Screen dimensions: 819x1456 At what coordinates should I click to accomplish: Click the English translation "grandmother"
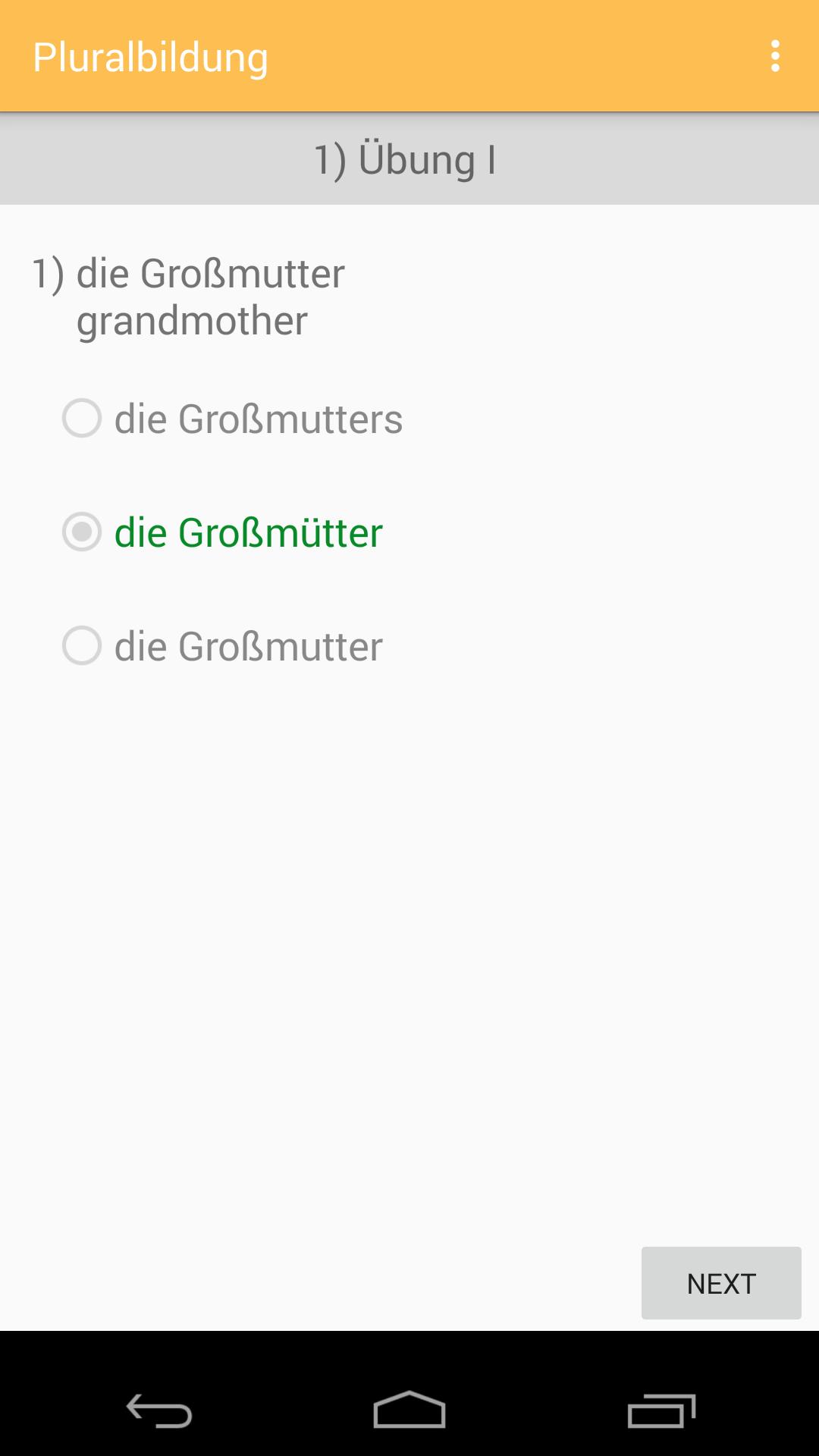192,320
